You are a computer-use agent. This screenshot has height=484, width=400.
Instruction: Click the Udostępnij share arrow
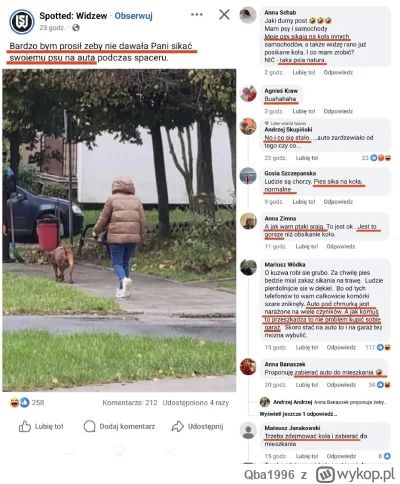[178, 426]
